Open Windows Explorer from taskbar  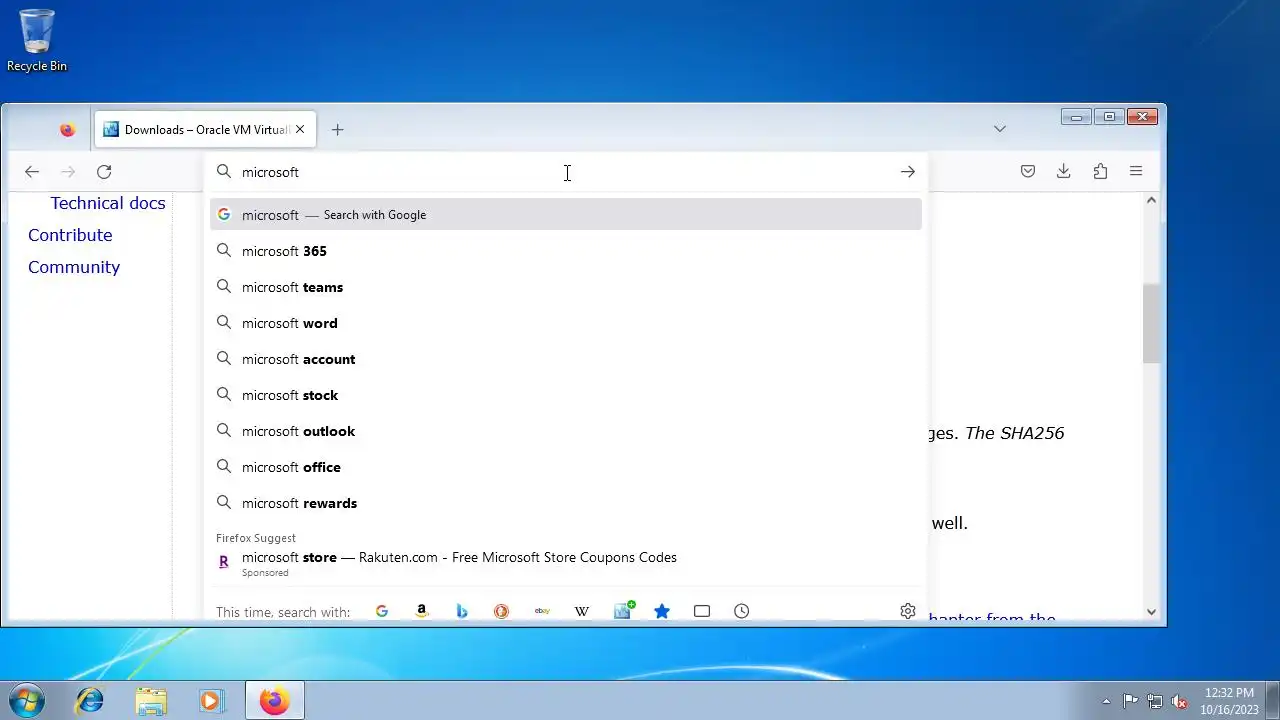pyautogui.click(x=151, y=701)
